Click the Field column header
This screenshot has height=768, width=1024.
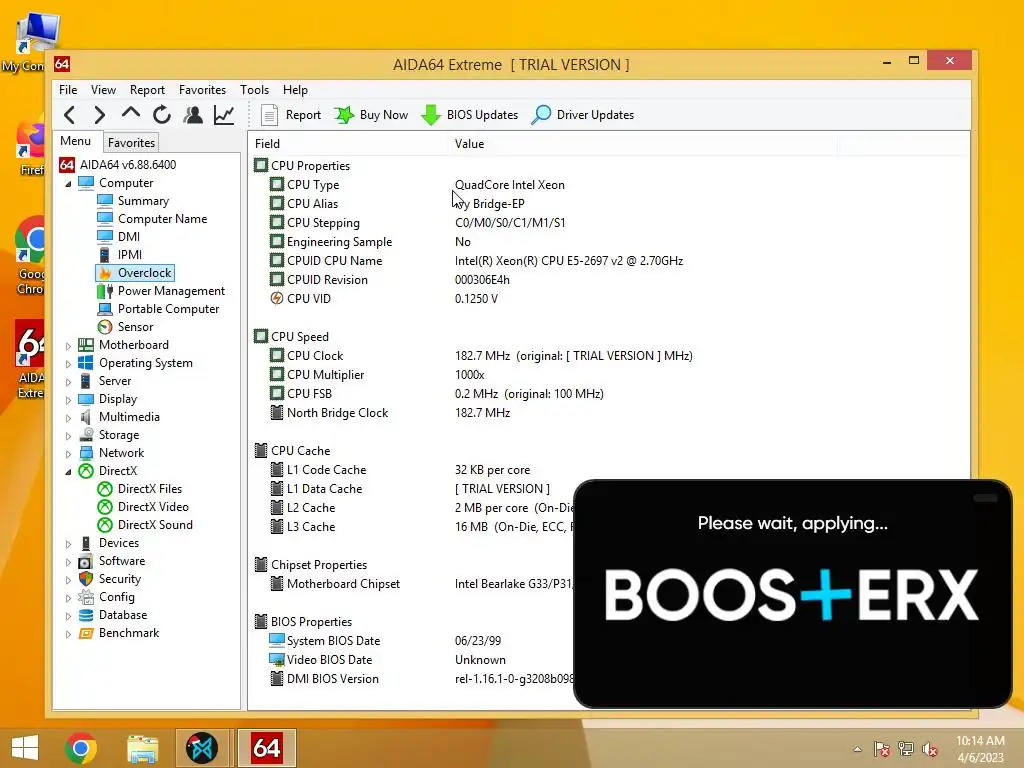pos(349,144)
